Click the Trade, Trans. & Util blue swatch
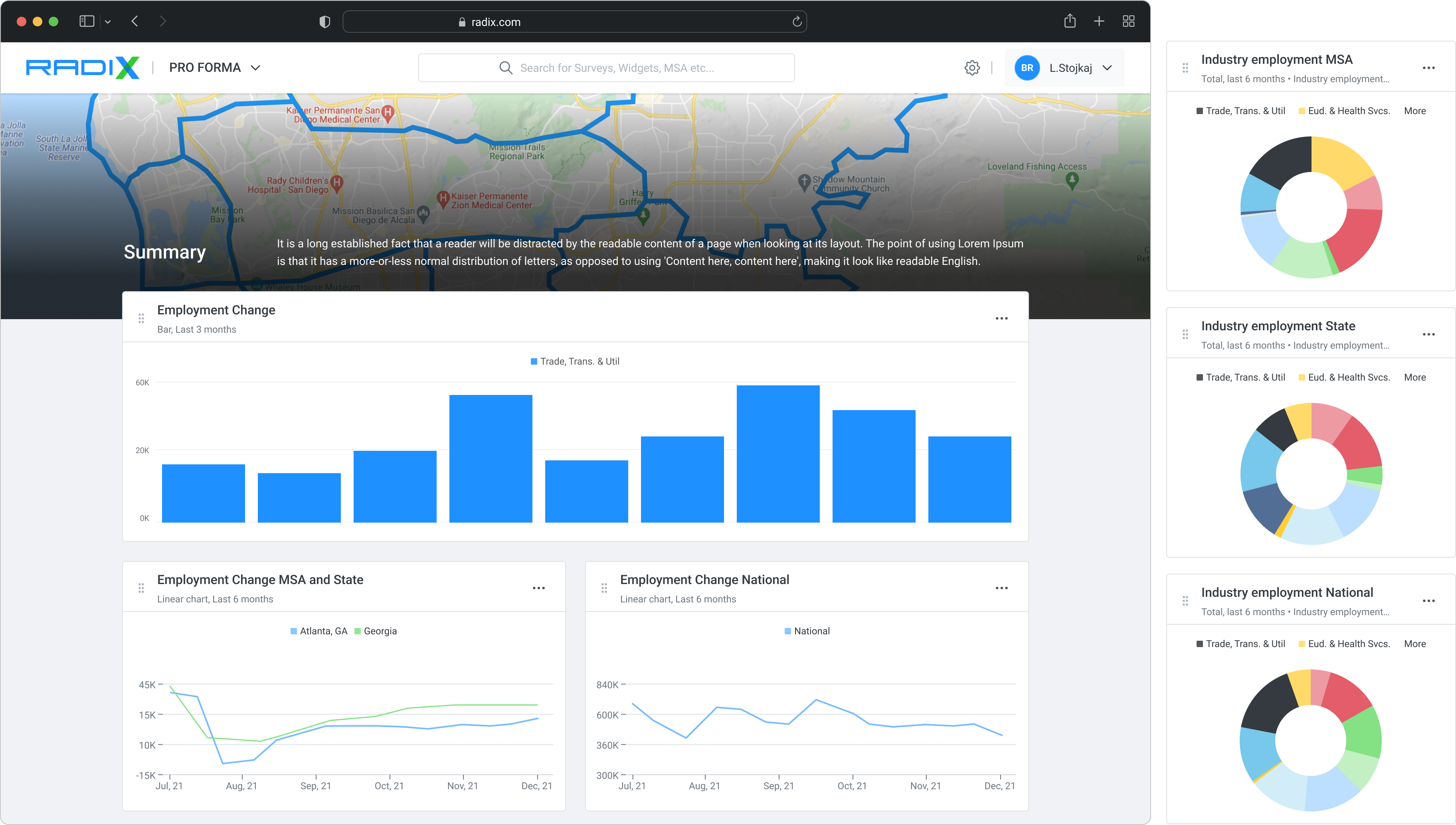The height and width of the screenshot is (825, 1456). click(x=534, y=361)
